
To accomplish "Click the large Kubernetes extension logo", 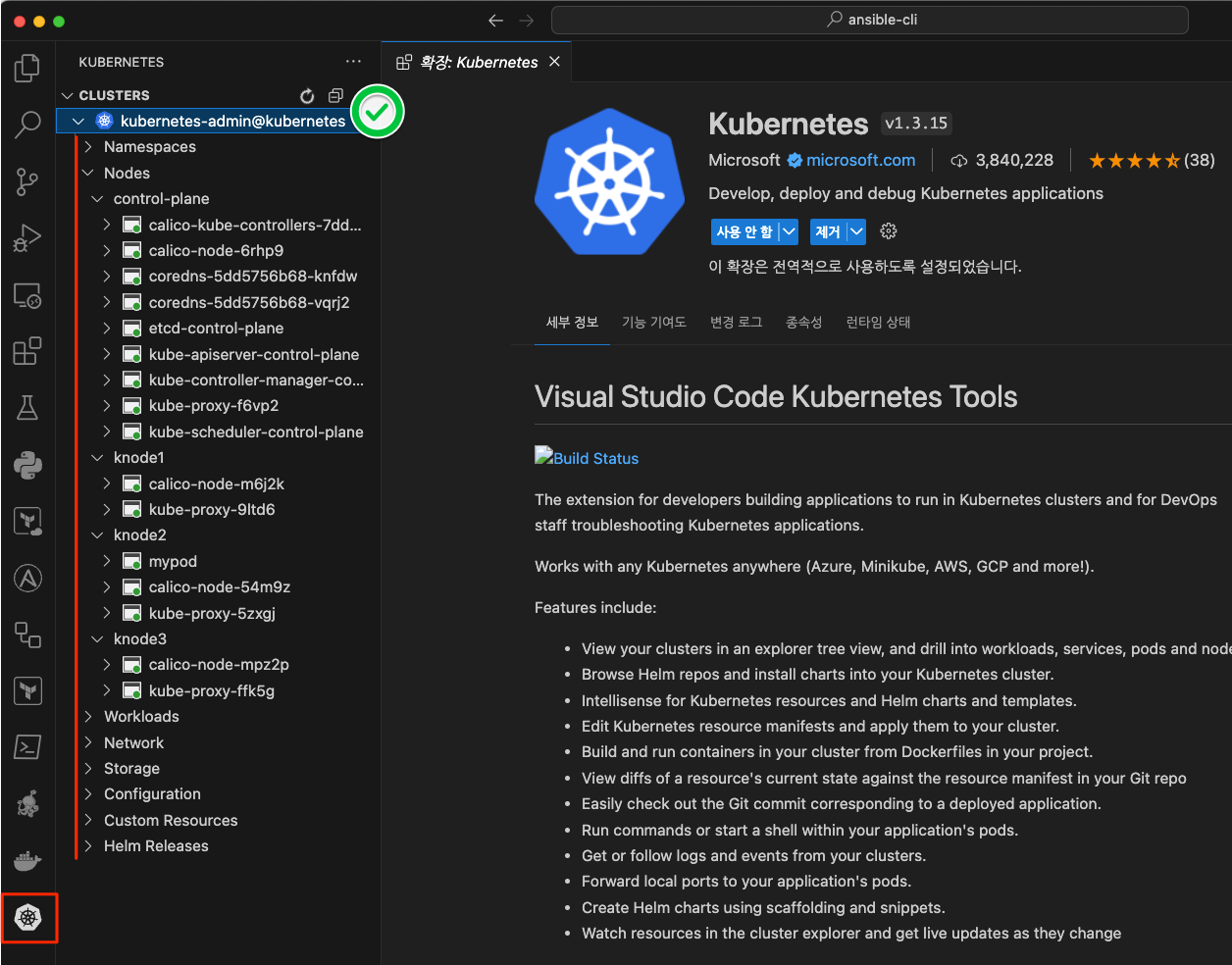I will [609, 181].
